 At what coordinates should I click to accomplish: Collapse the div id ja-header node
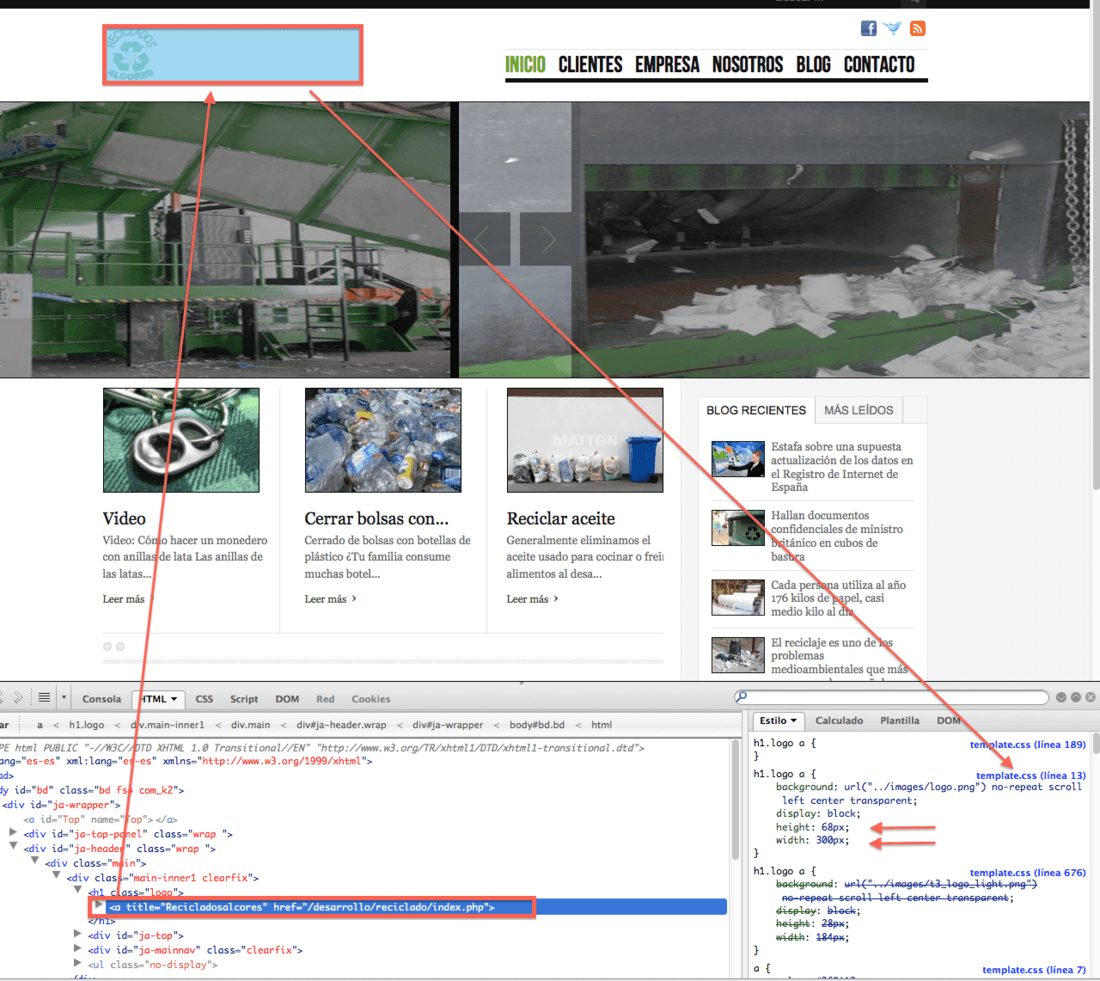pyautogui.click(x=13, y=846)
